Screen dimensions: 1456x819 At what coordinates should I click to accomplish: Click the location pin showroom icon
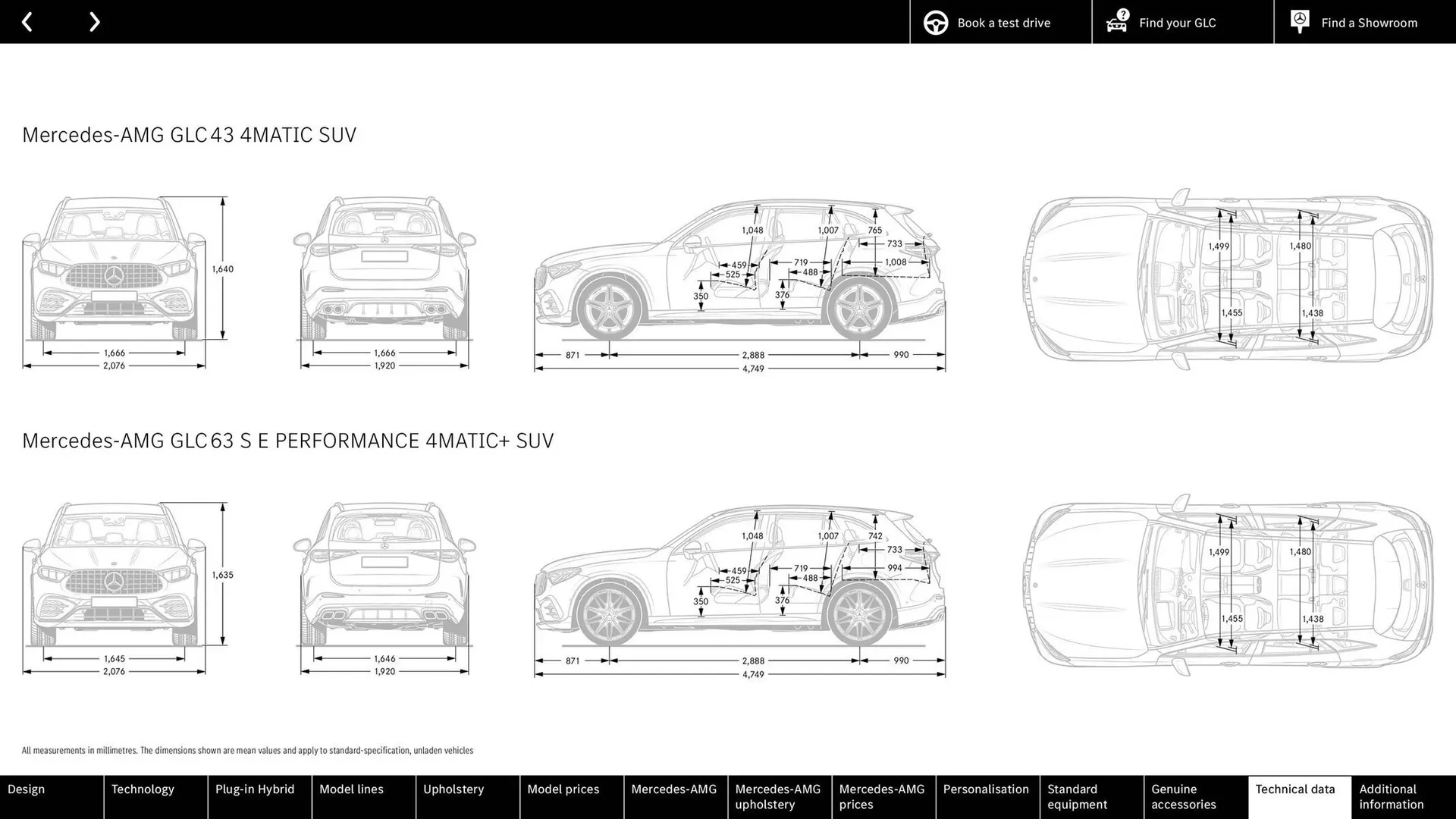click(1299, 22)
